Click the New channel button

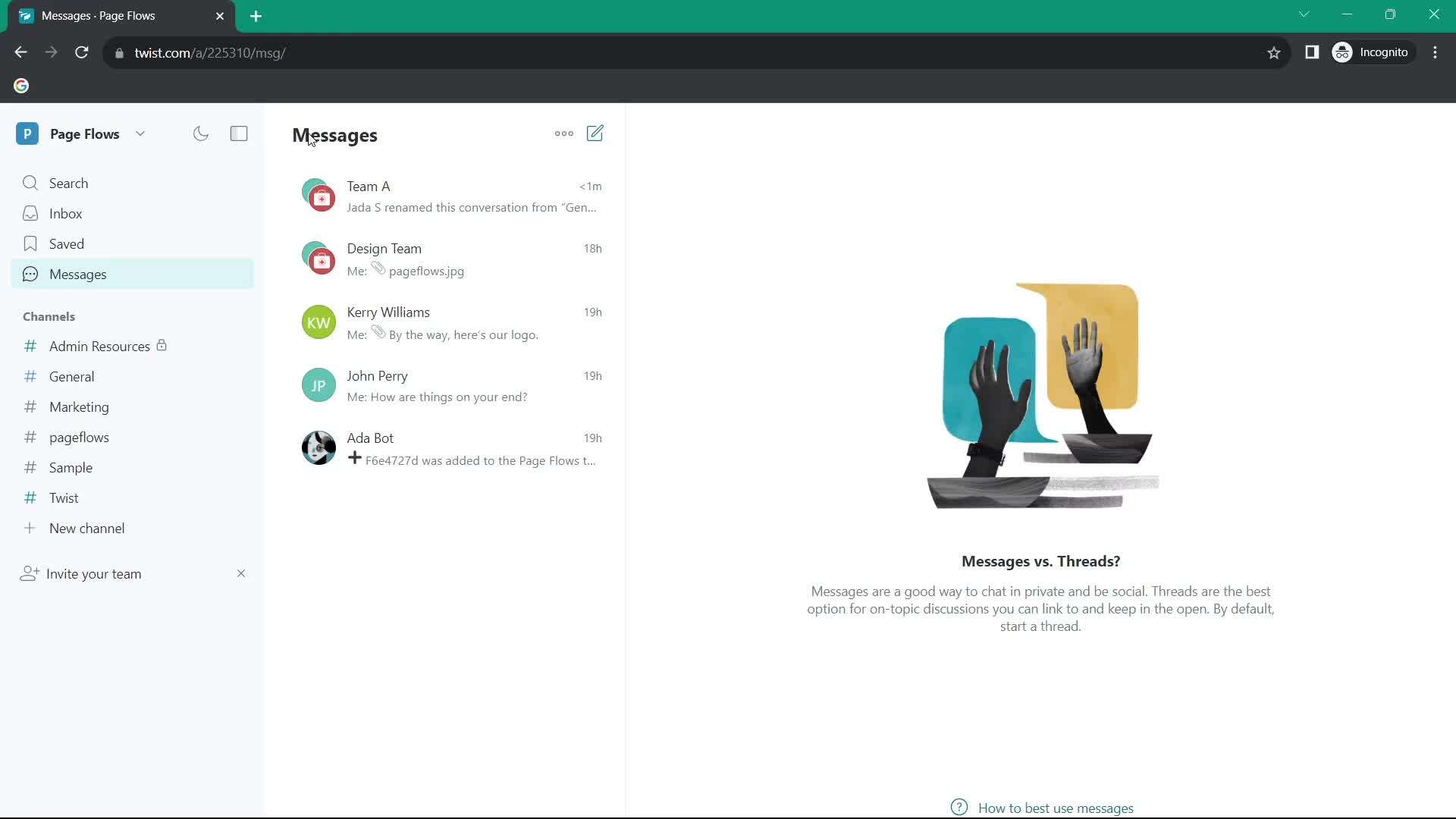tap(87, 528)
